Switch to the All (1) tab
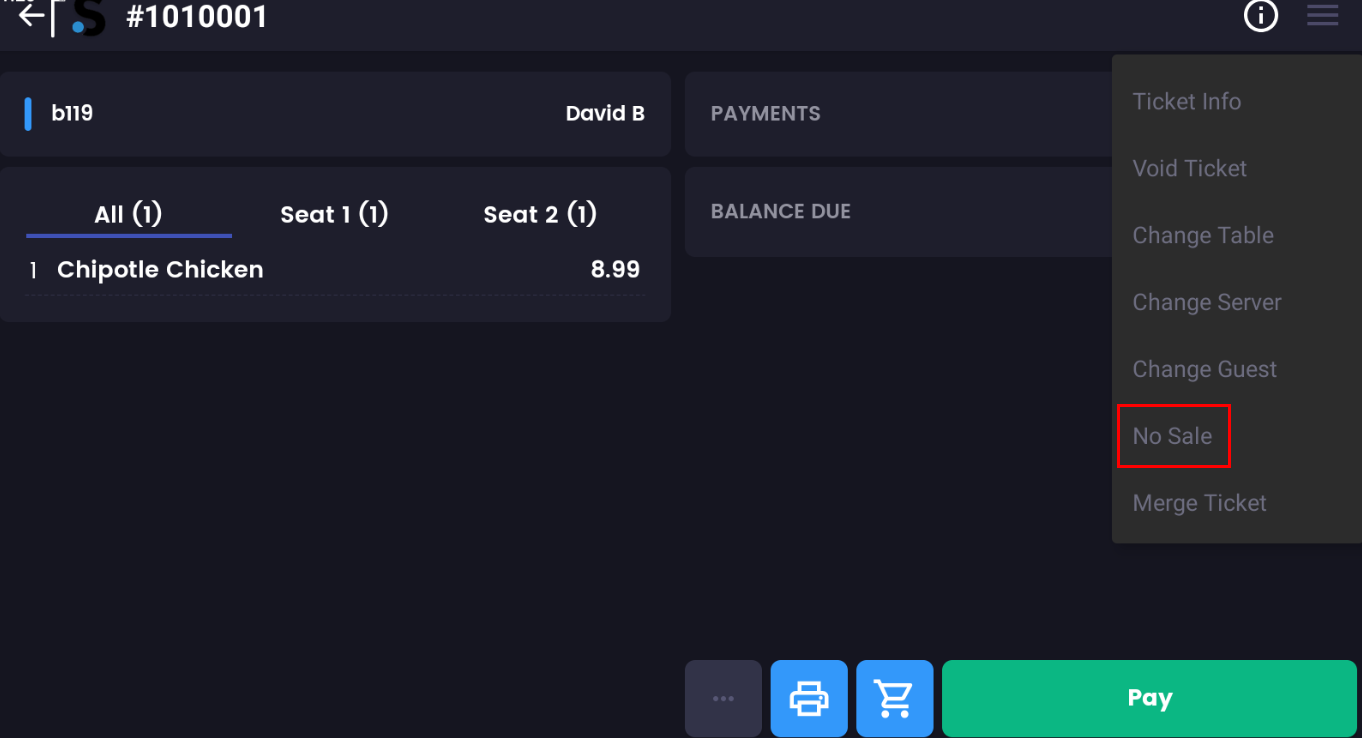 pos(128,215)
